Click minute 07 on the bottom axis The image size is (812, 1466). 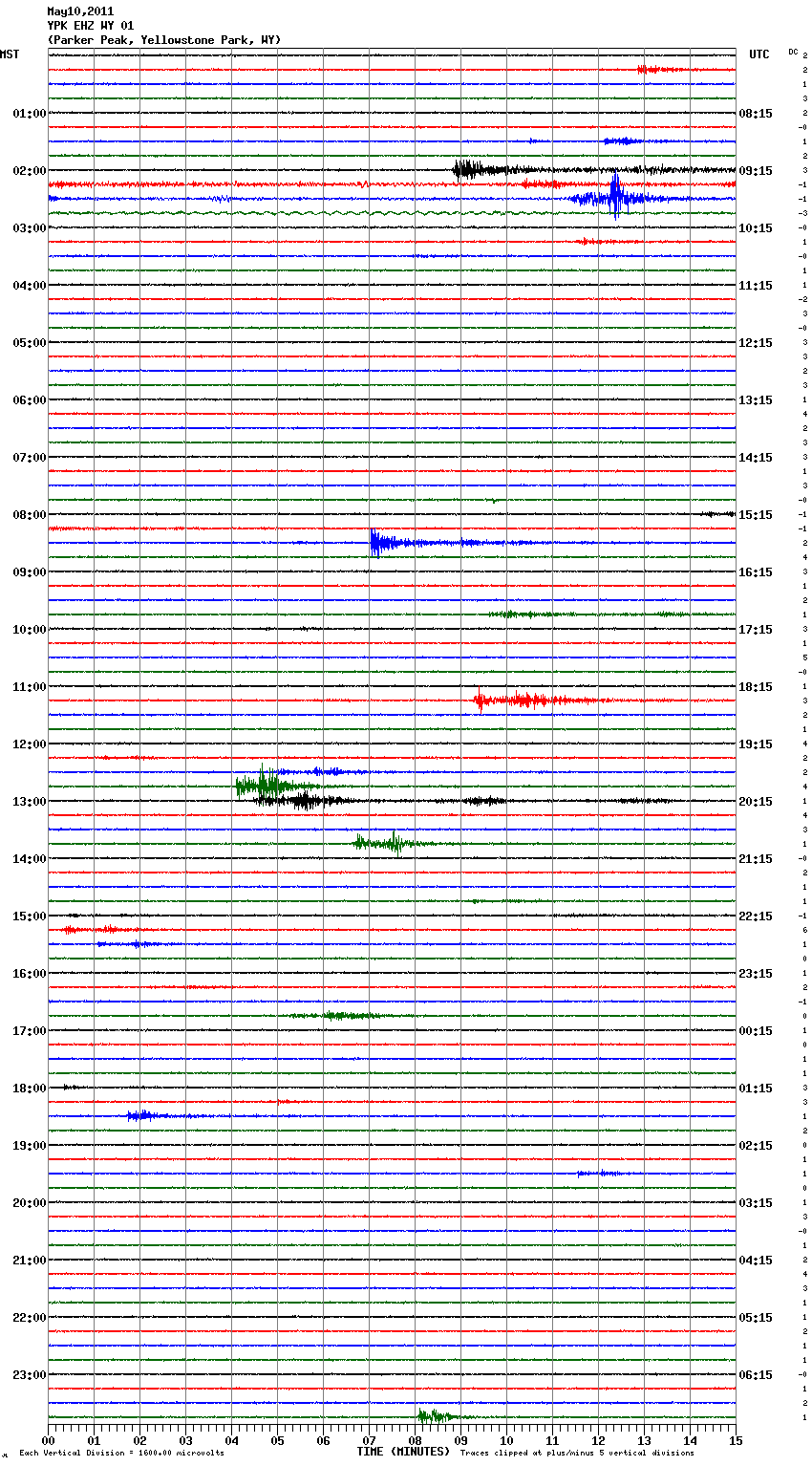tap(369, 1440)
